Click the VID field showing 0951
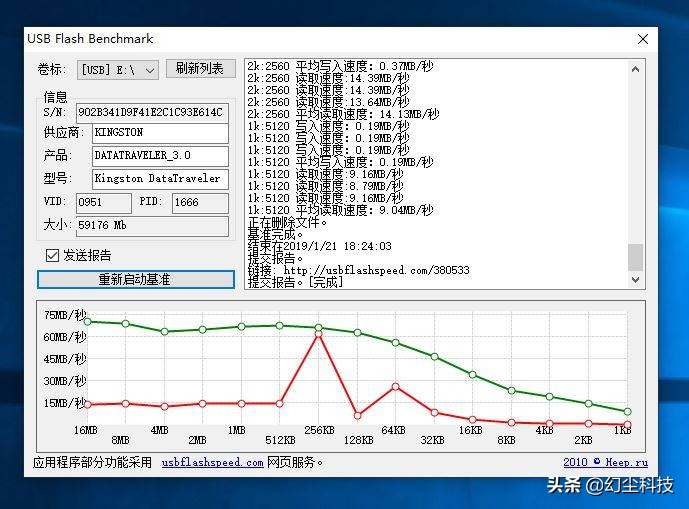The height and width of the screenshot is (509, 689). pyautogui.click(x=104, y=203)
